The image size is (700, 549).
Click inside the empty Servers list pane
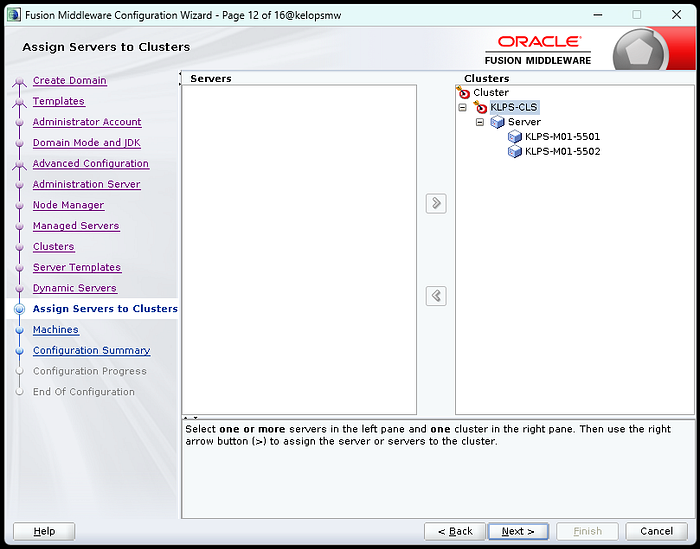coord(299,250)
